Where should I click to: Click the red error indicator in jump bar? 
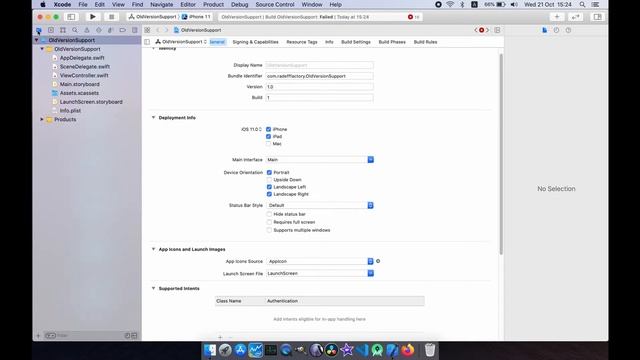pyautogui.click(x=482, y=30)
